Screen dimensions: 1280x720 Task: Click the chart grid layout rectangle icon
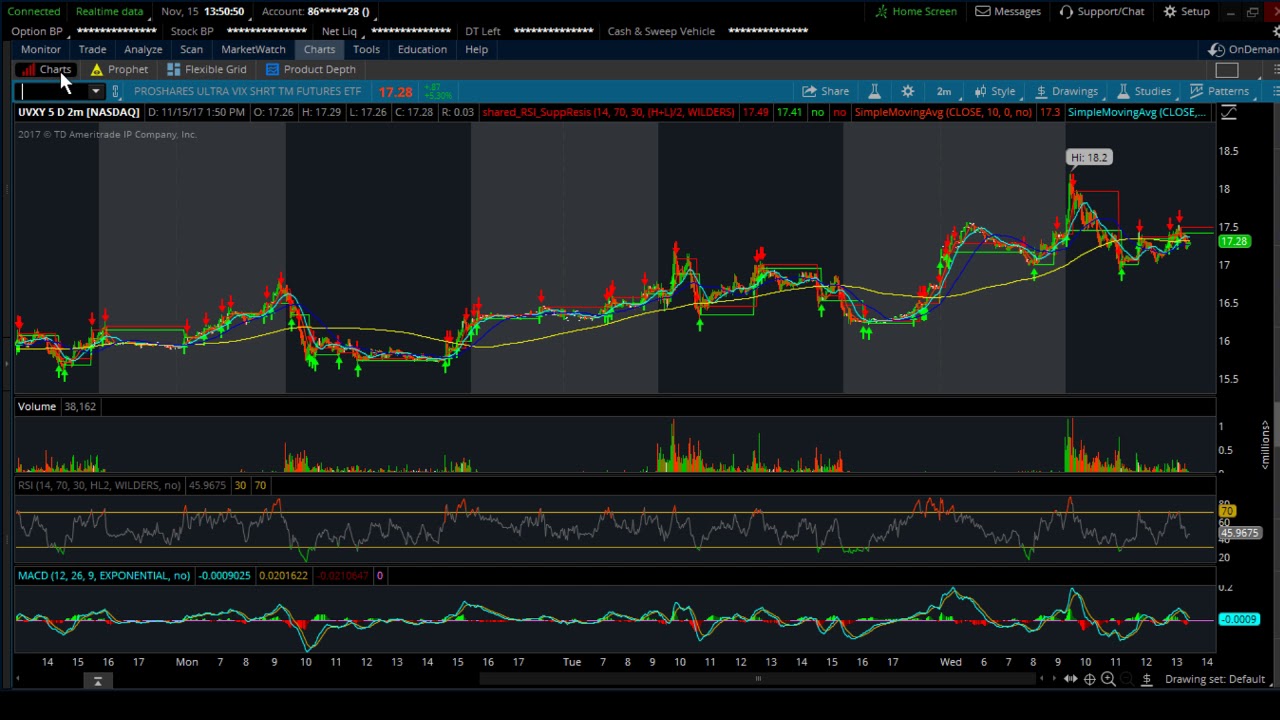tap(1227, 69)
